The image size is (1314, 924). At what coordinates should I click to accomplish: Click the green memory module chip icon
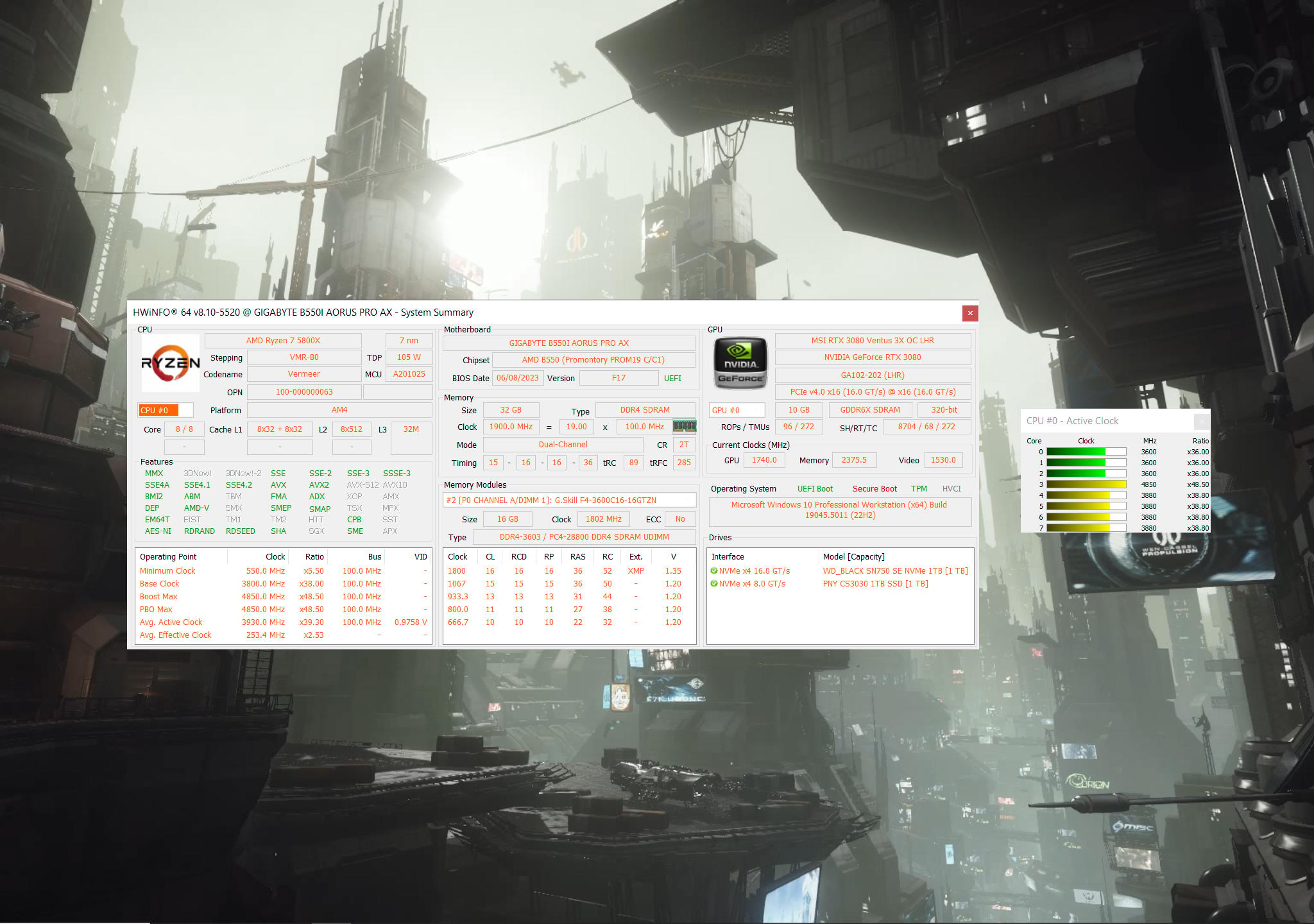click(x=684, y=426)
